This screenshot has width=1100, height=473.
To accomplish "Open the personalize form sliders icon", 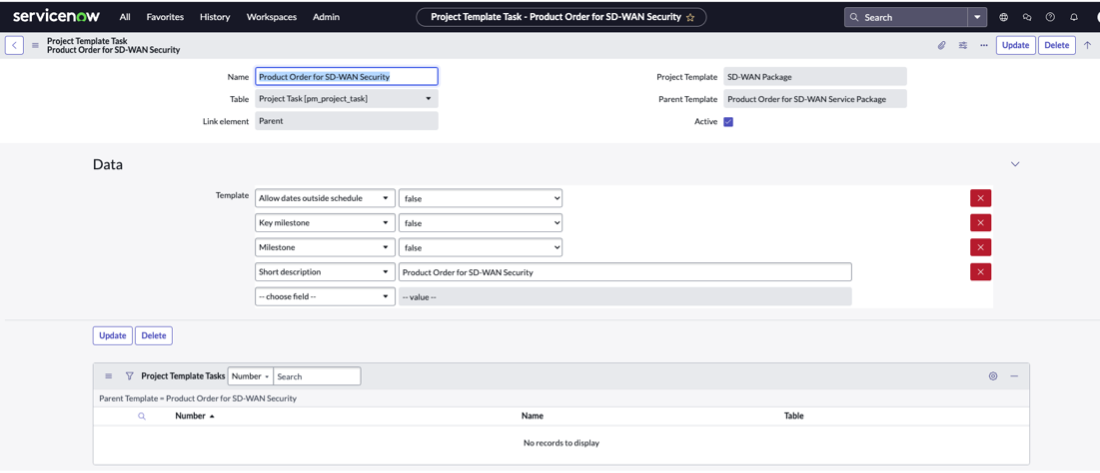I will (962, 46).
